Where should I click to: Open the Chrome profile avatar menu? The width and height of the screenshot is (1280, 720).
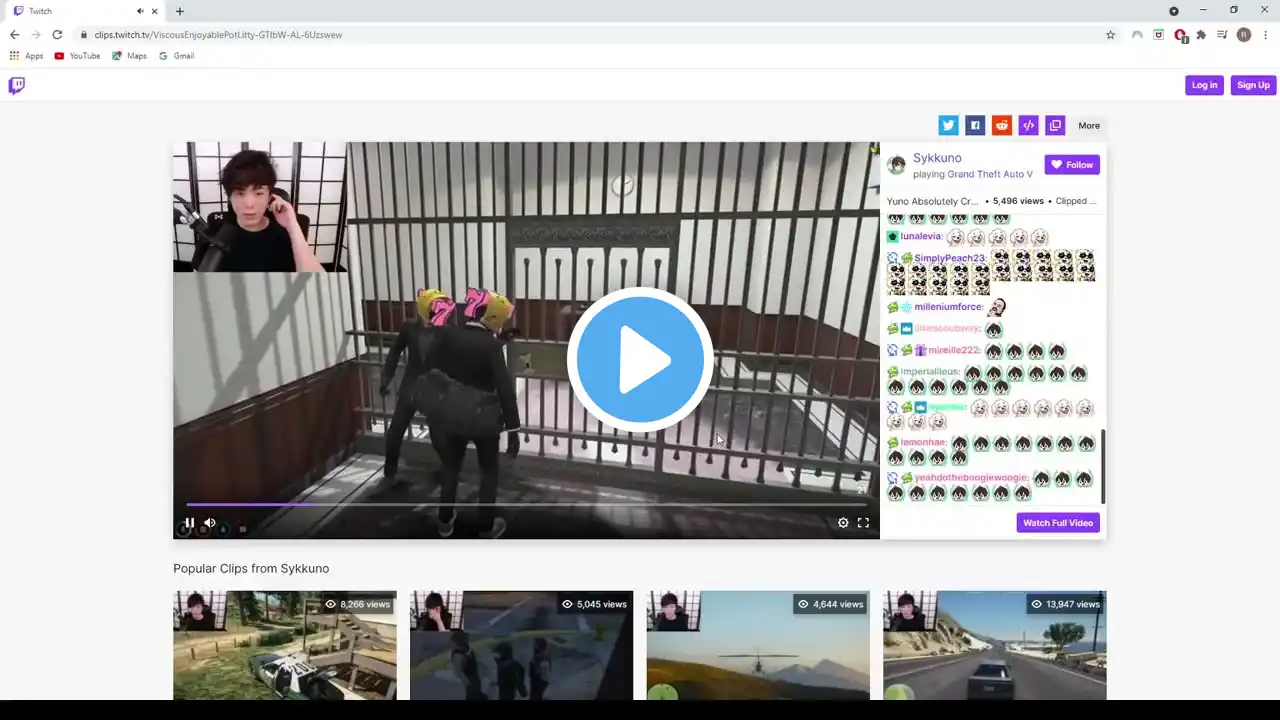(1244, 35)
